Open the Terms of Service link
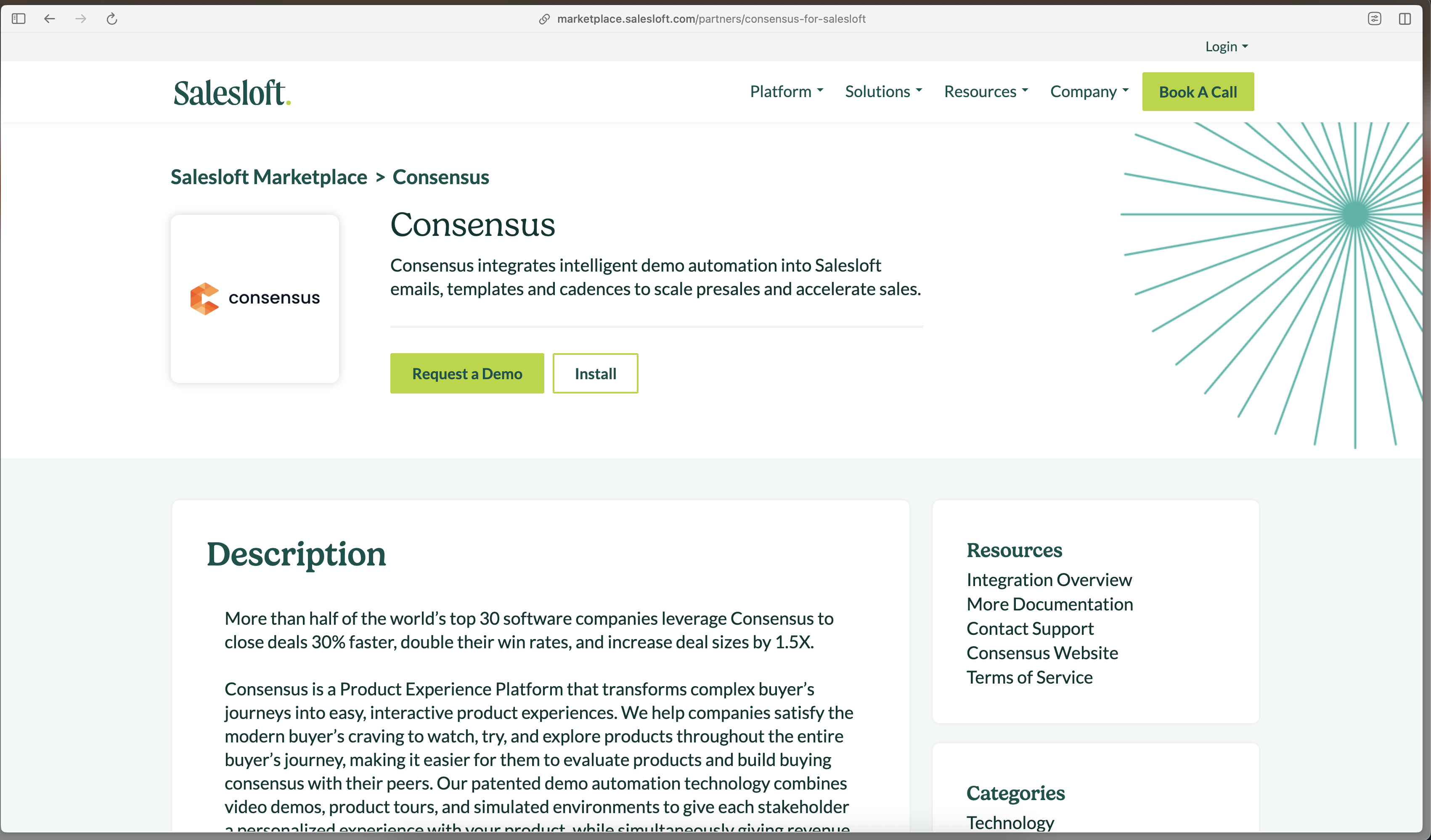1431x840 pixels. point(1030,677)
